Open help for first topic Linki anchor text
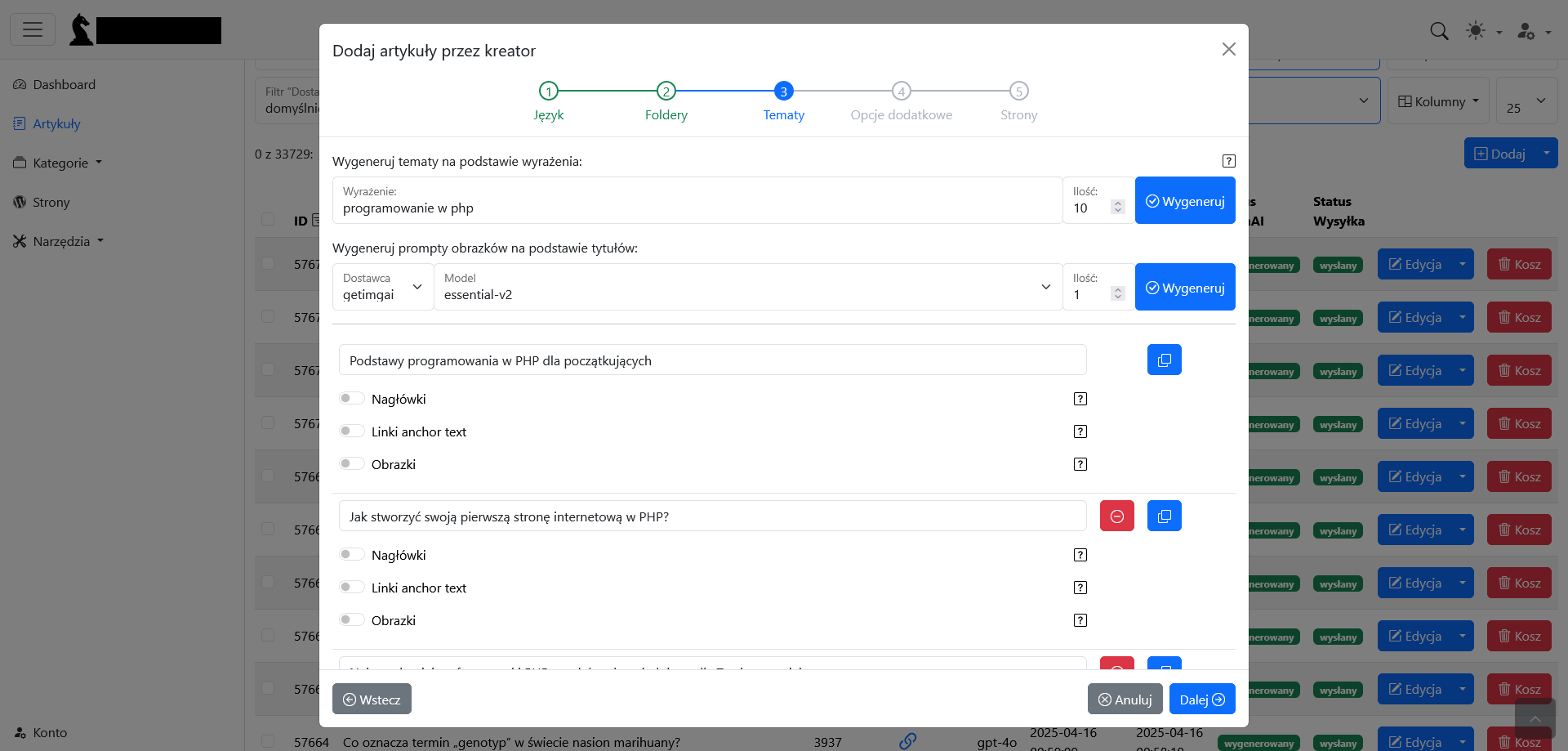This screenshot has width=1568, height=751. 1080,431
